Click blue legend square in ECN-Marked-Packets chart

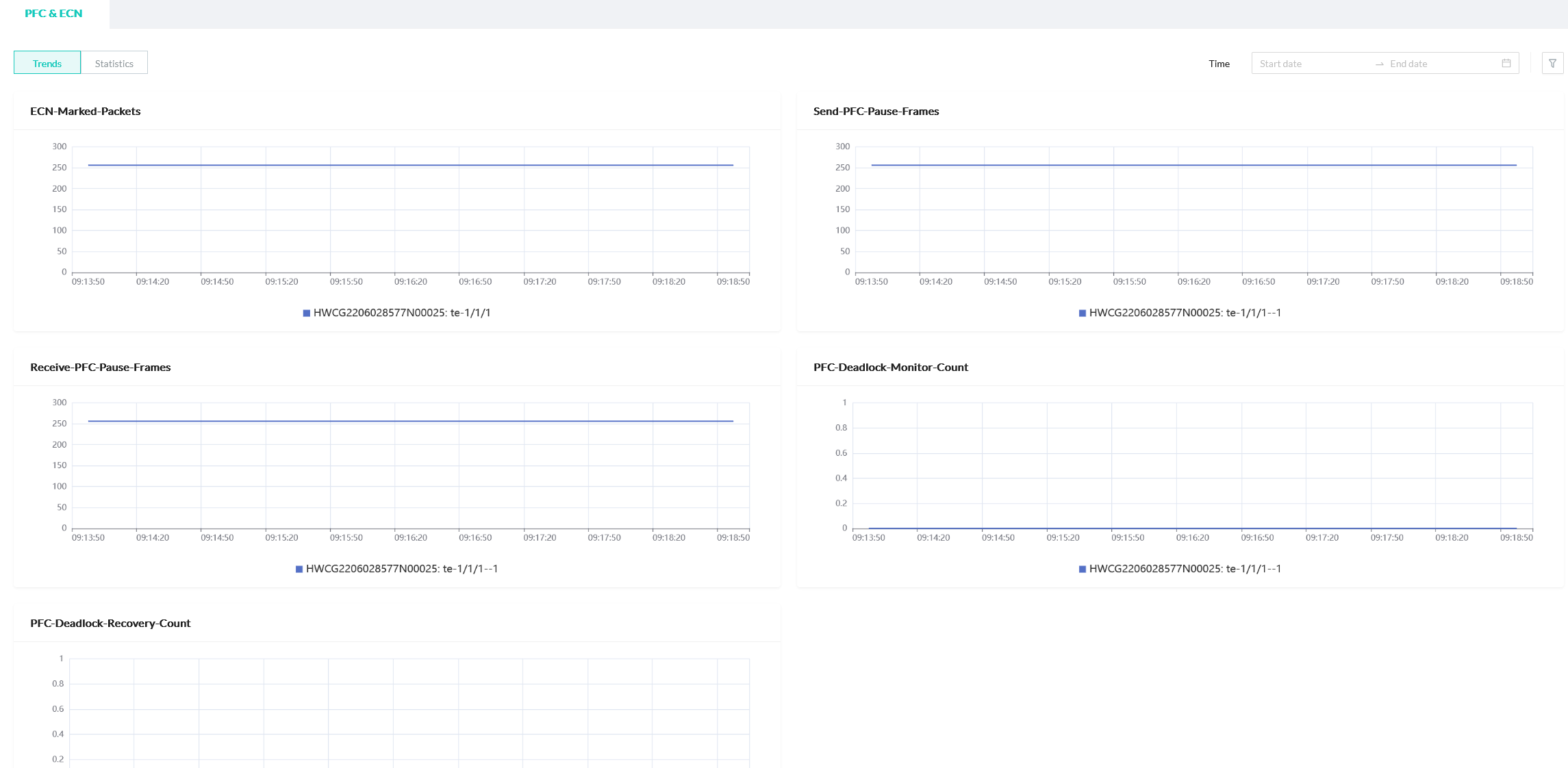(x=307, y=313)
